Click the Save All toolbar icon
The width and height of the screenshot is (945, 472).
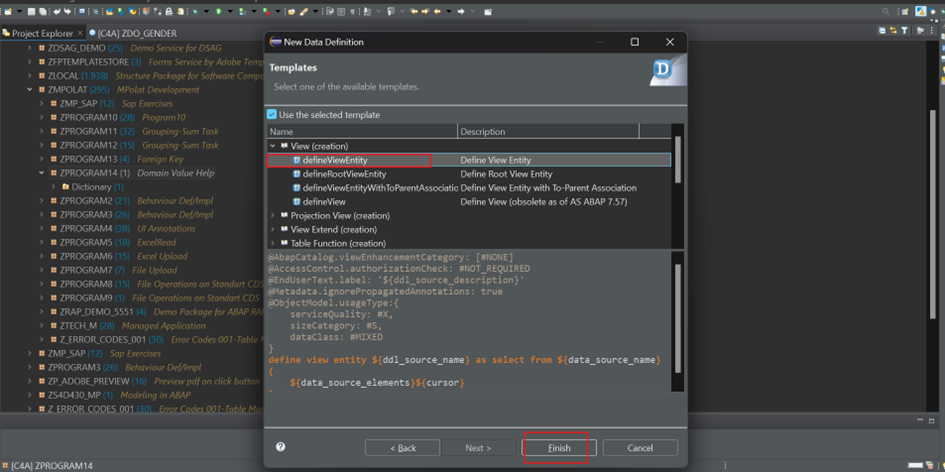43,11
